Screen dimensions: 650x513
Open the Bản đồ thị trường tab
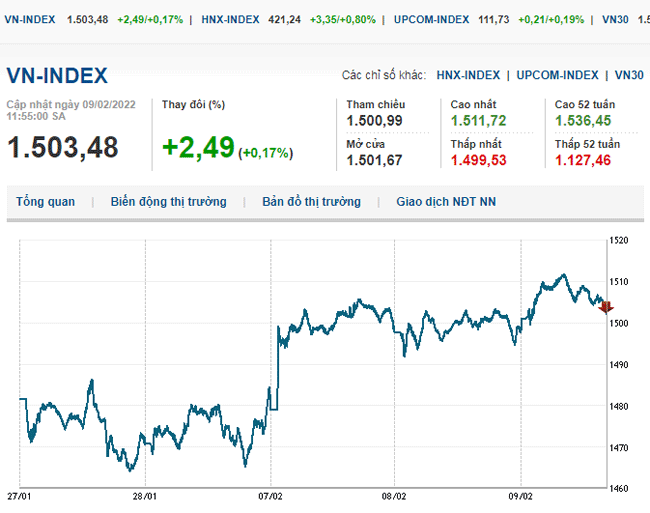[311, 202]
